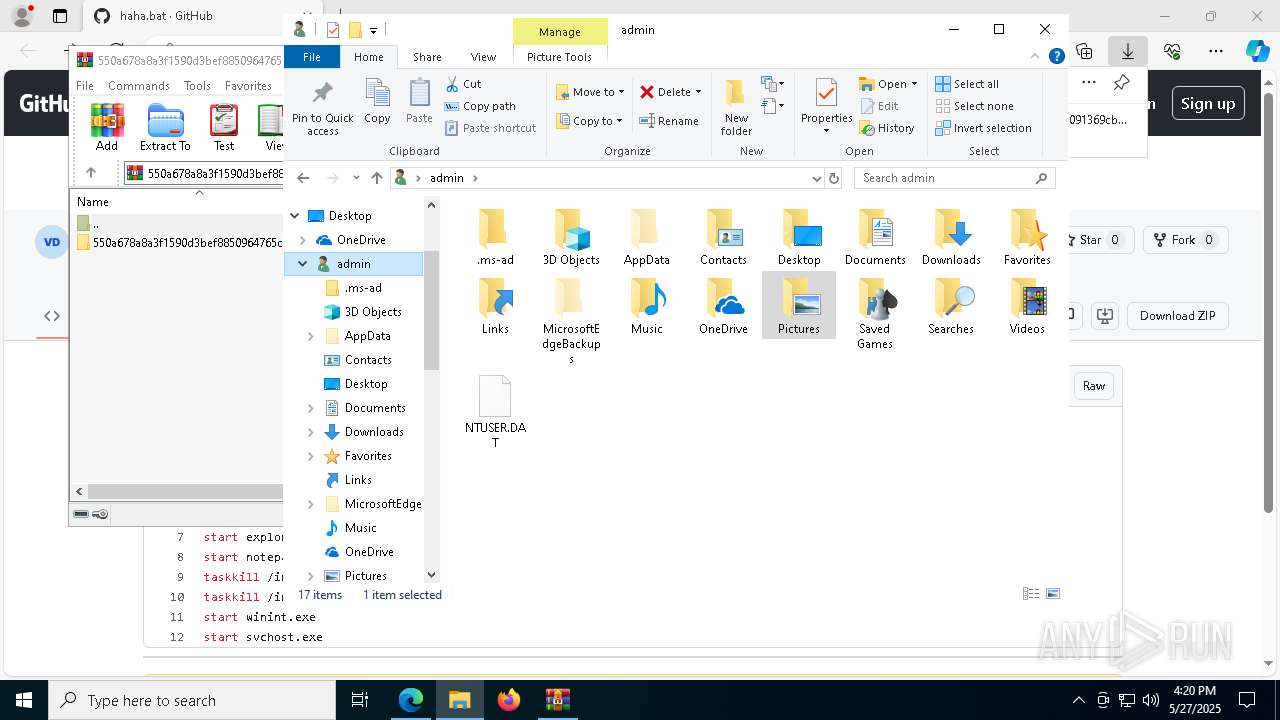Click Paste shortcut in ribbon

pyautogui.click(x=490, y=128)
